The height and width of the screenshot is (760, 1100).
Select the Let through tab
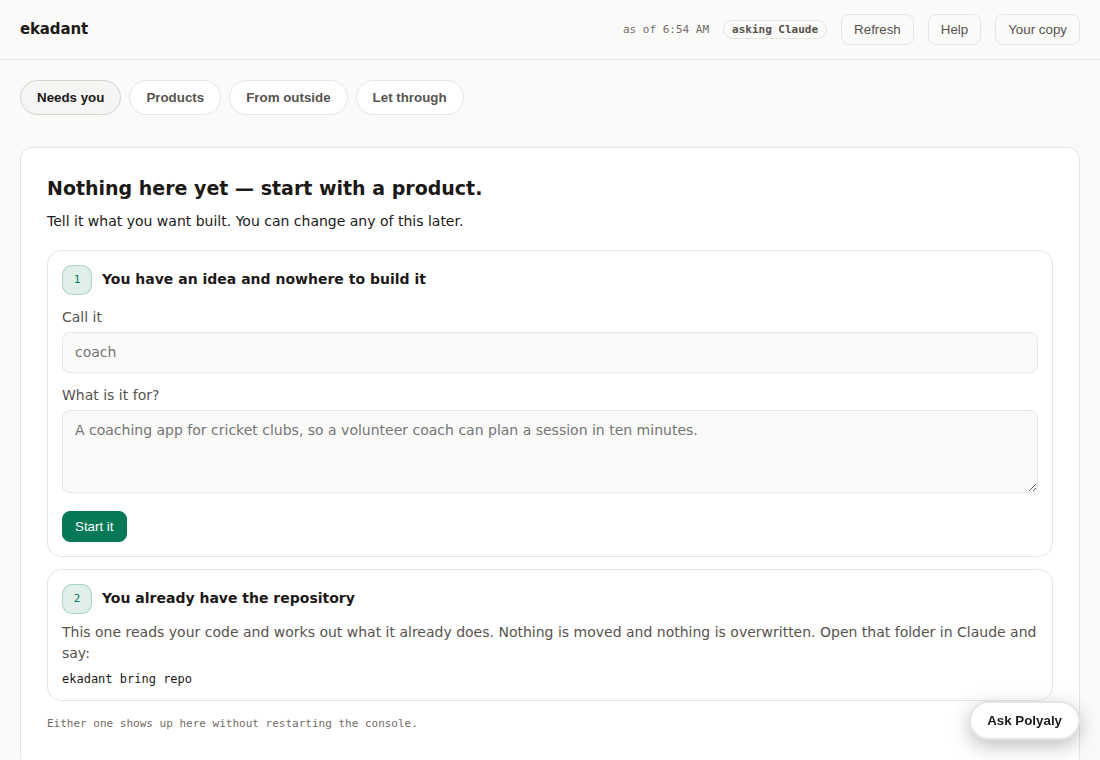(410, 98)
